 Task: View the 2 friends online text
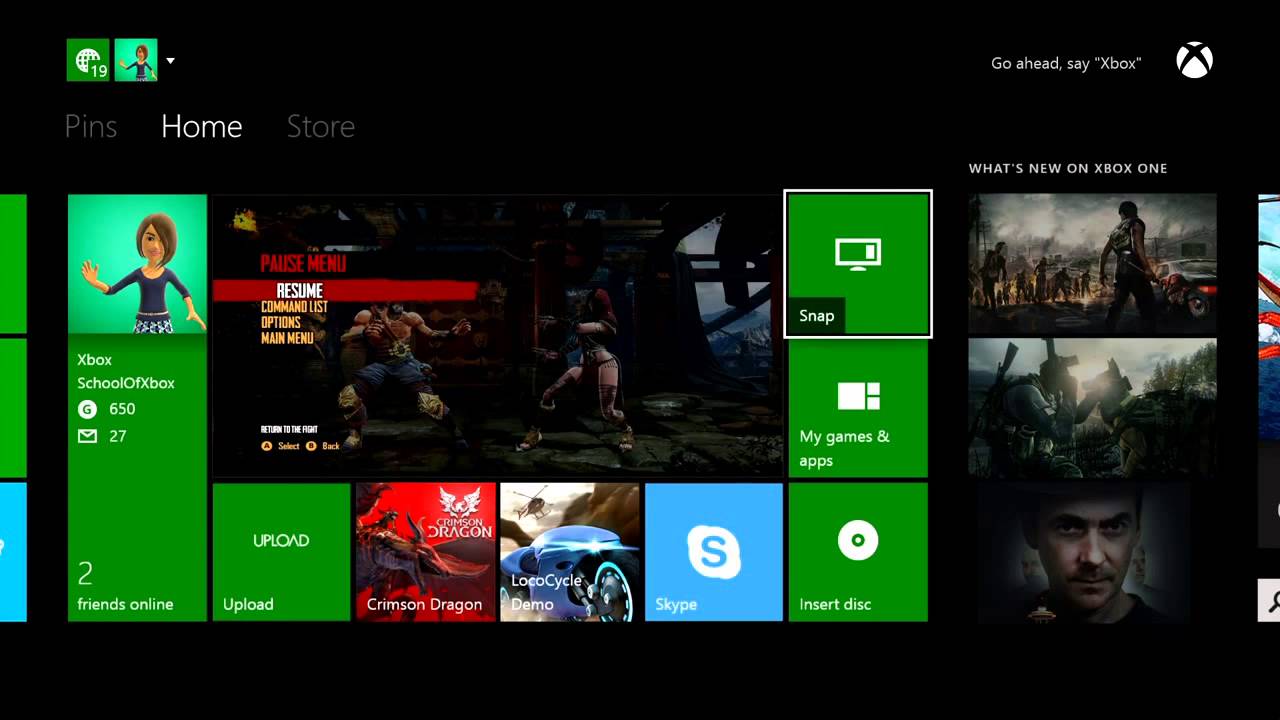(x=125, y=588)
